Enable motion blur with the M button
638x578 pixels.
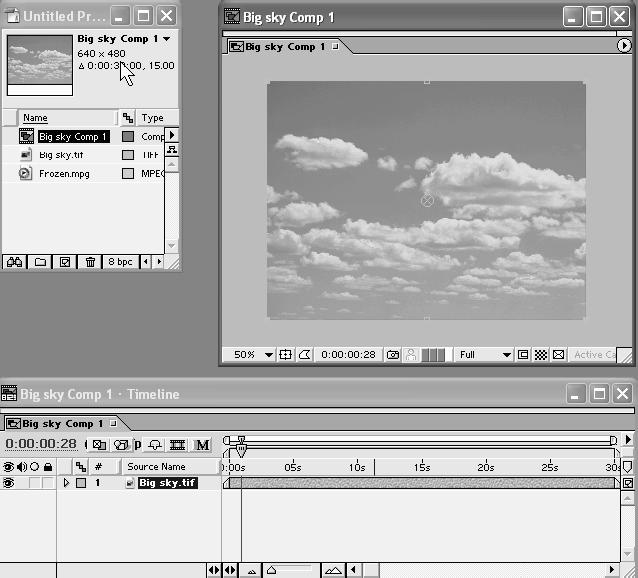(202, 445)
